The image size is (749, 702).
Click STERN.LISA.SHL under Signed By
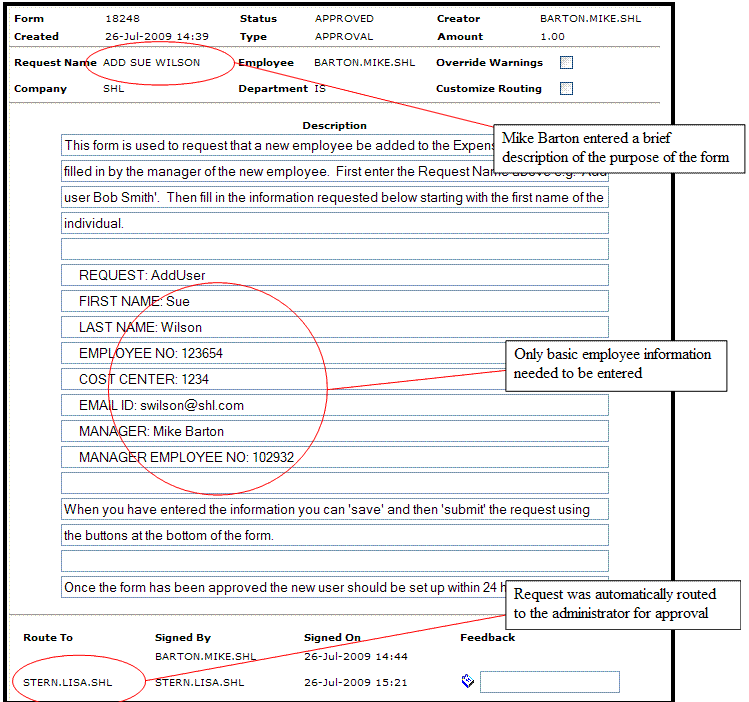[199, 682]
